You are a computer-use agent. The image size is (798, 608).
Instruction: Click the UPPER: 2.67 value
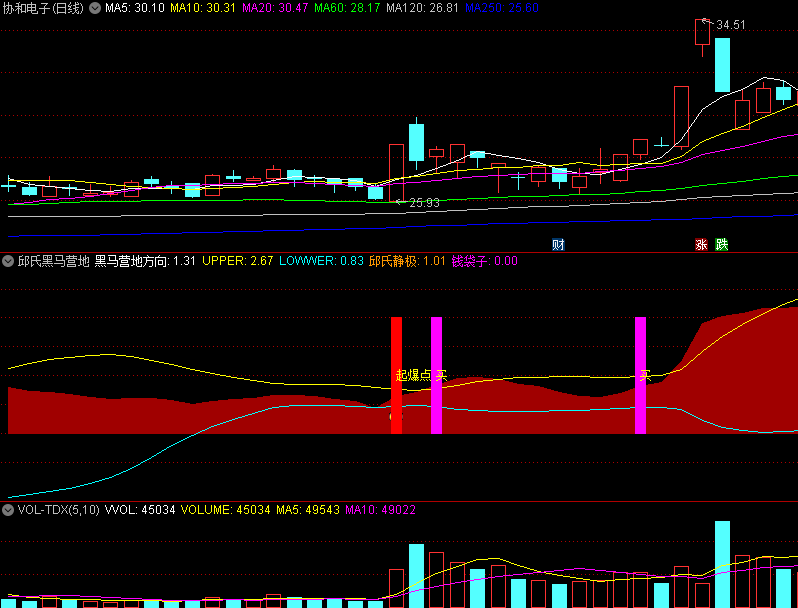pos(238,261)
